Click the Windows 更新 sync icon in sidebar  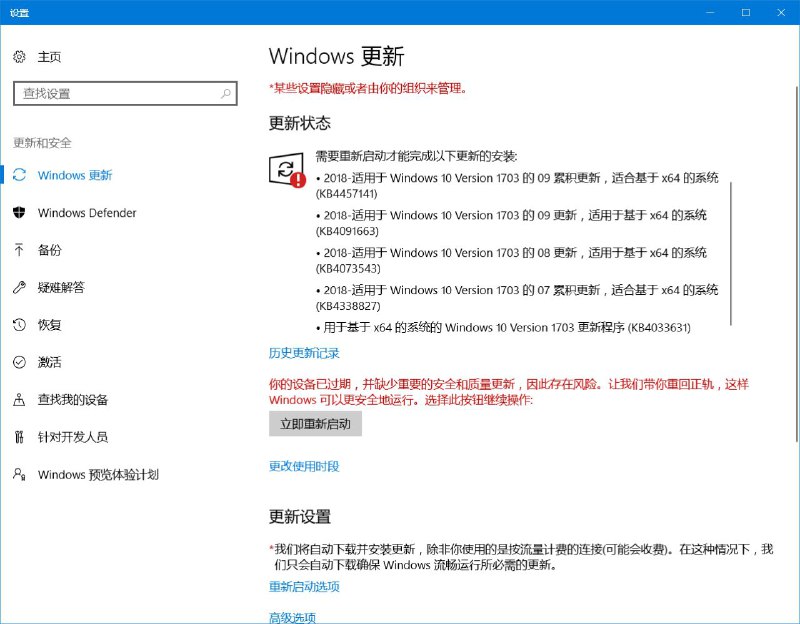(x=19, y=175)
